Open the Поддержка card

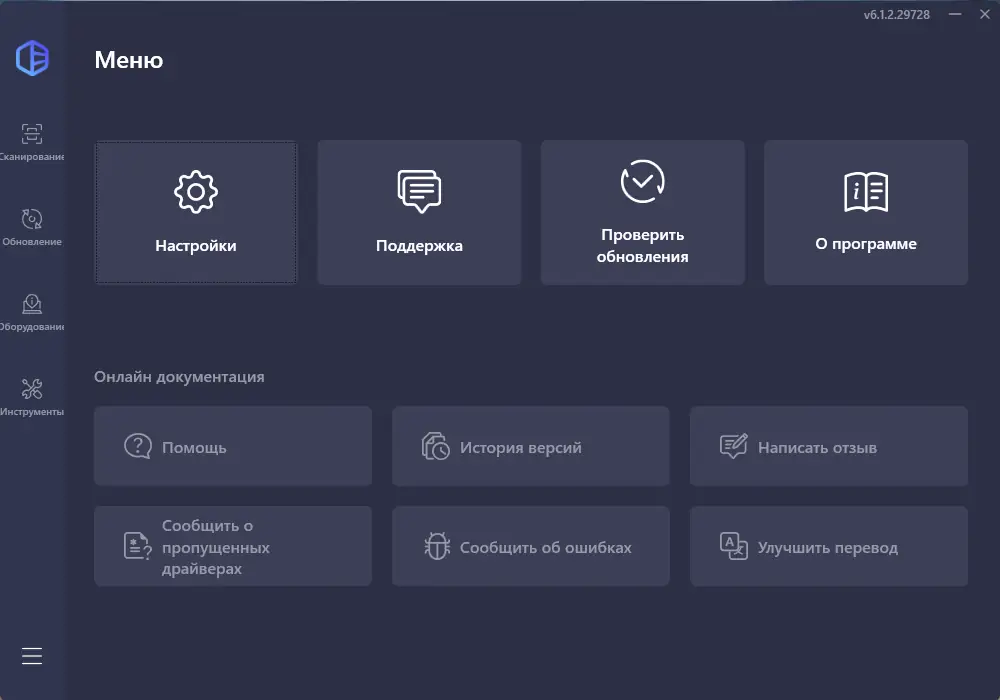coord(419,212)
